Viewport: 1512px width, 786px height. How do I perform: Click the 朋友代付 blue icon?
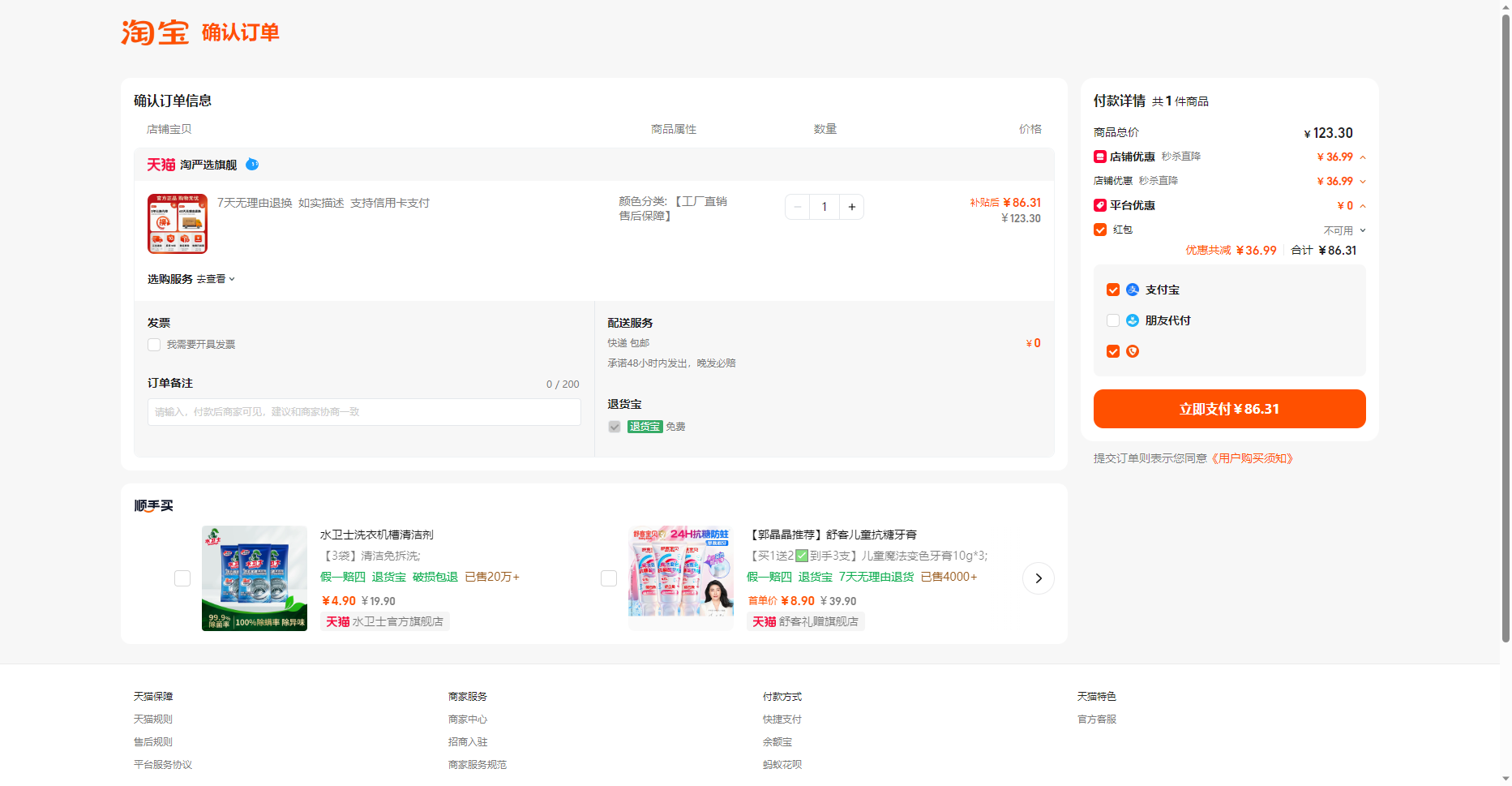coord(1133,320)
